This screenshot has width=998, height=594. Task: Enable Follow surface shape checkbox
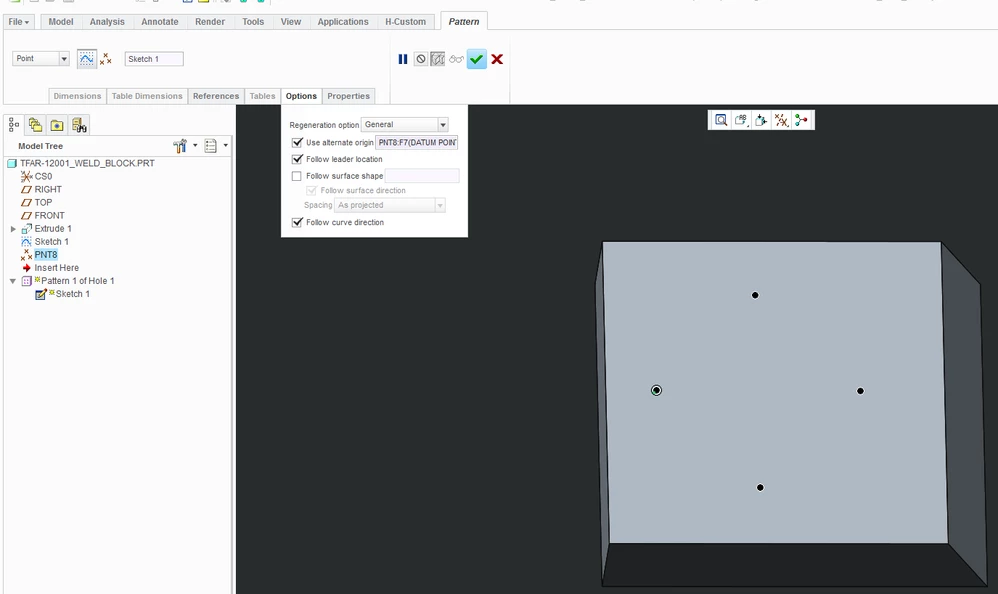297,176
